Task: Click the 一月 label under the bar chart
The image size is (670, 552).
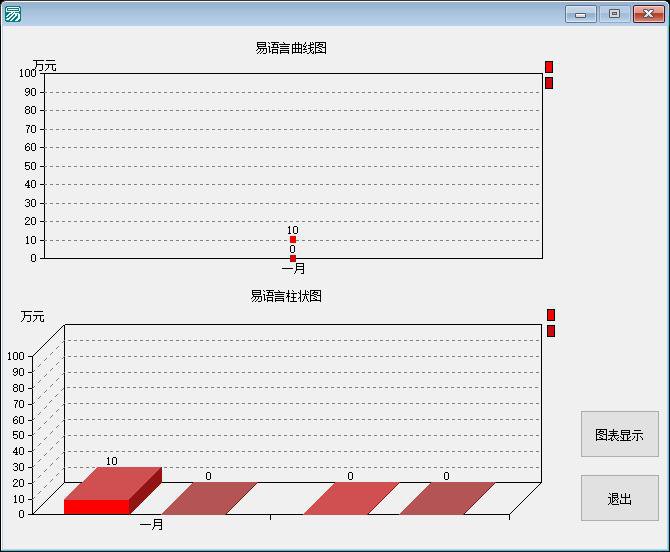Action: [151, 525]
